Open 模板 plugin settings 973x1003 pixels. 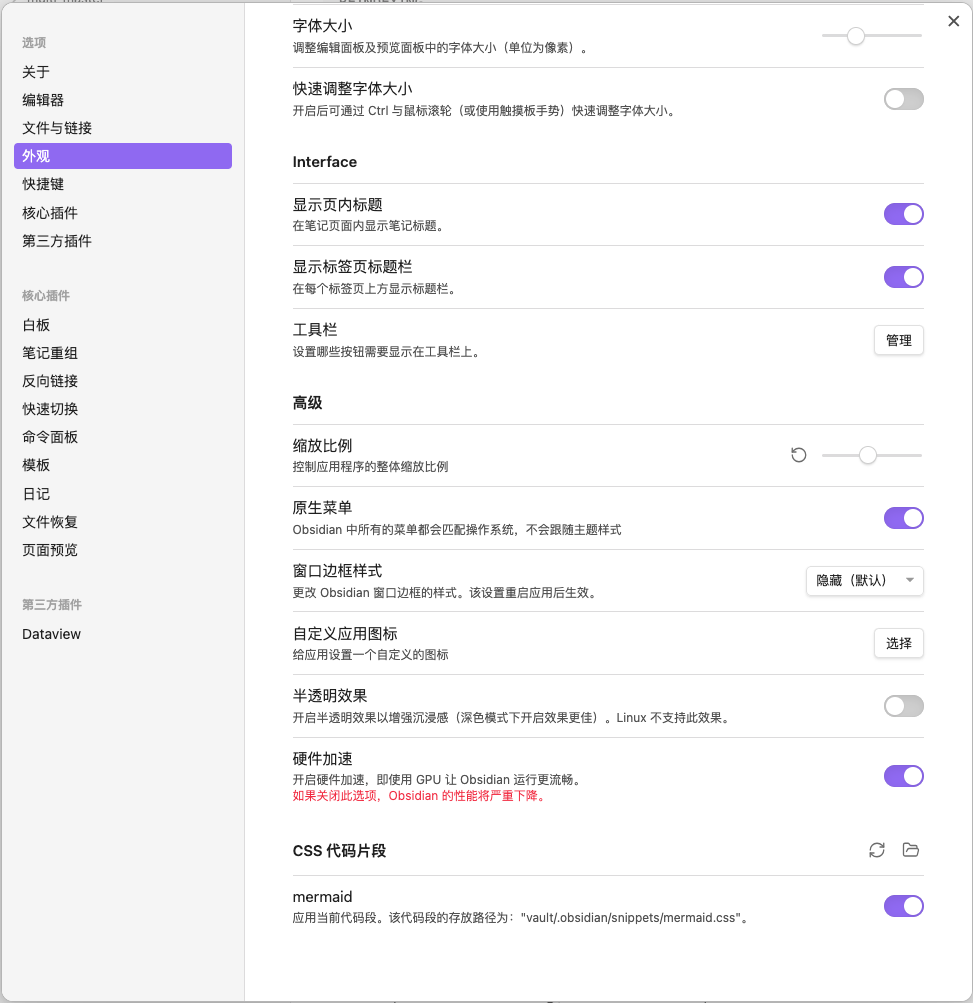(x=123, y=465)
